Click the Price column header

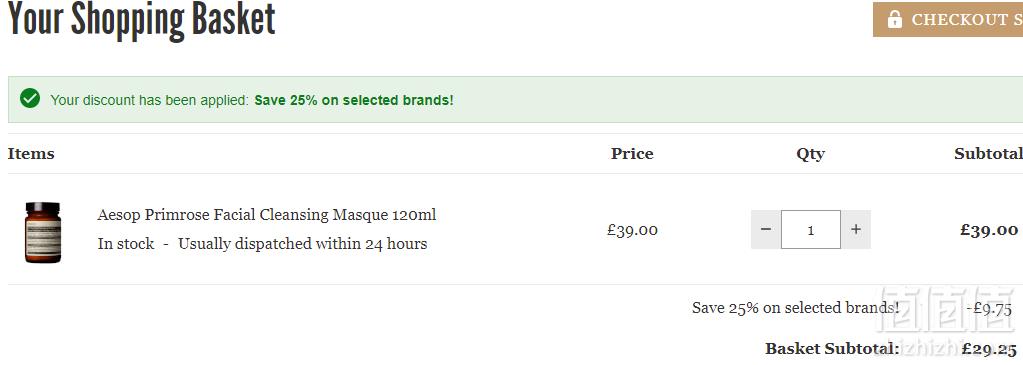pos(632,154)
